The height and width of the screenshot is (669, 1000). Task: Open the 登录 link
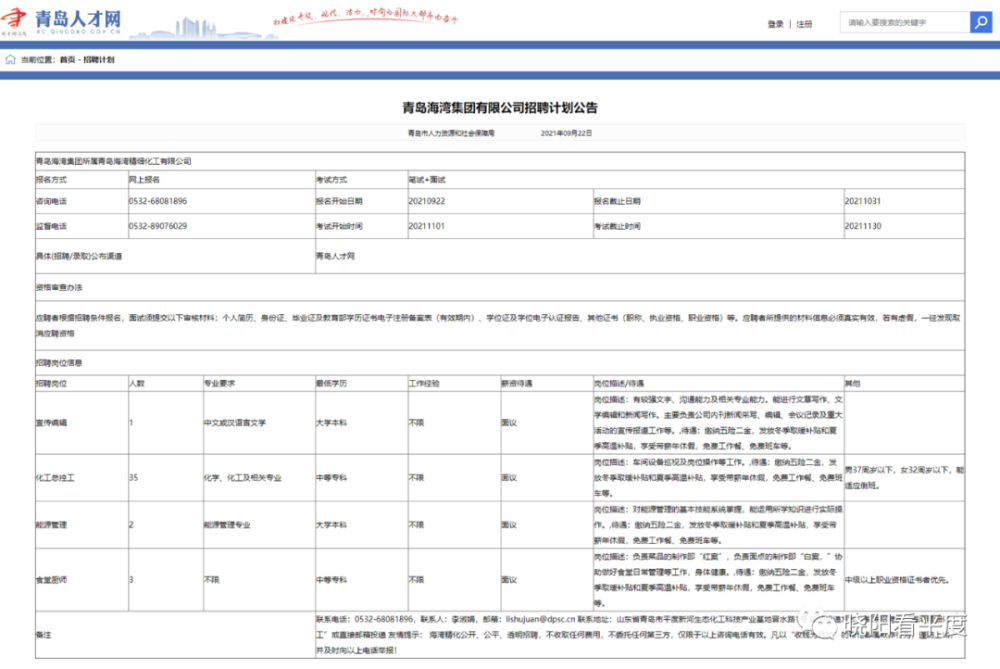pyautogui.click(x=776, y=24)
